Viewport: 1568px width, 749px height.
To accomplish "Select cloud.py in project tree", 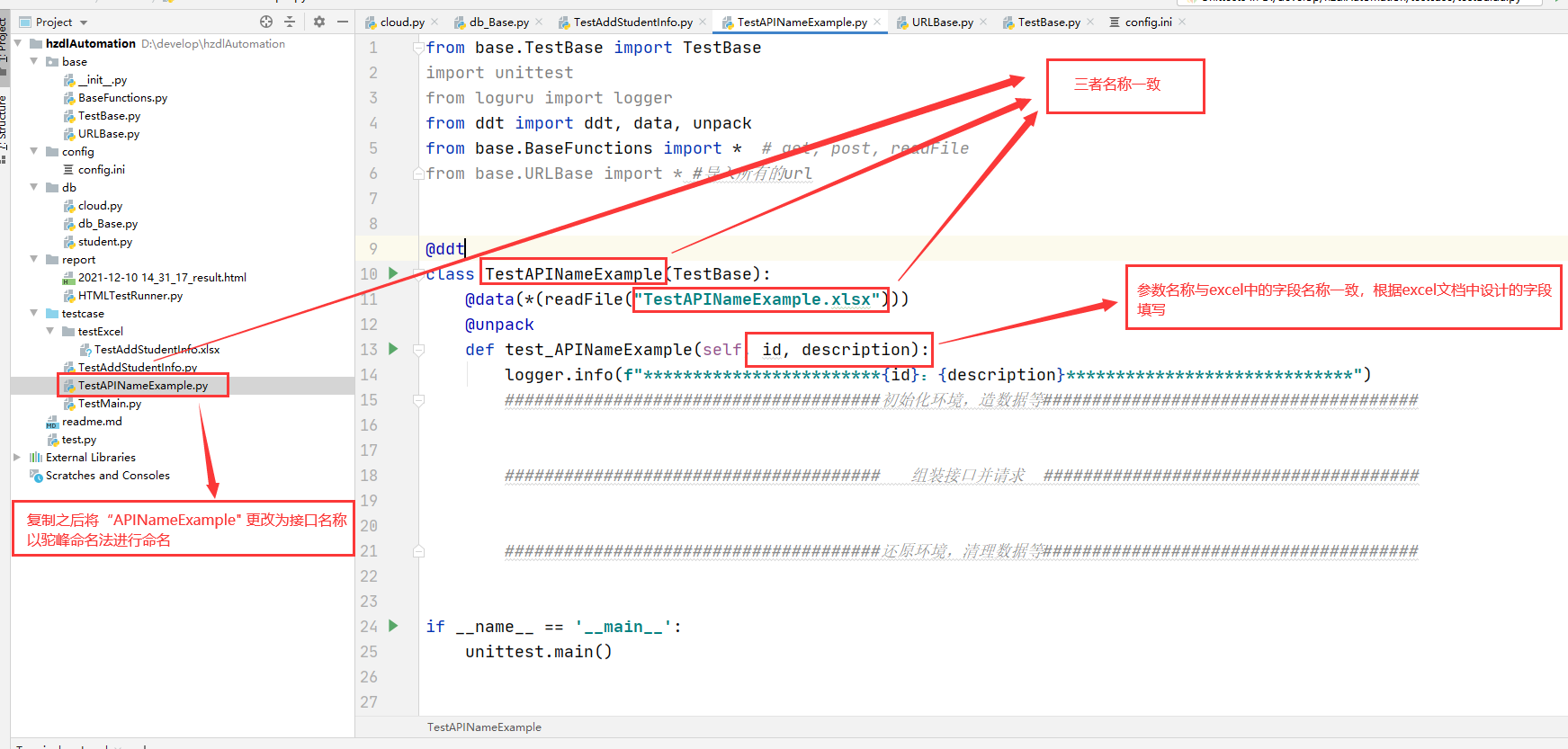I will pos(100,206).
